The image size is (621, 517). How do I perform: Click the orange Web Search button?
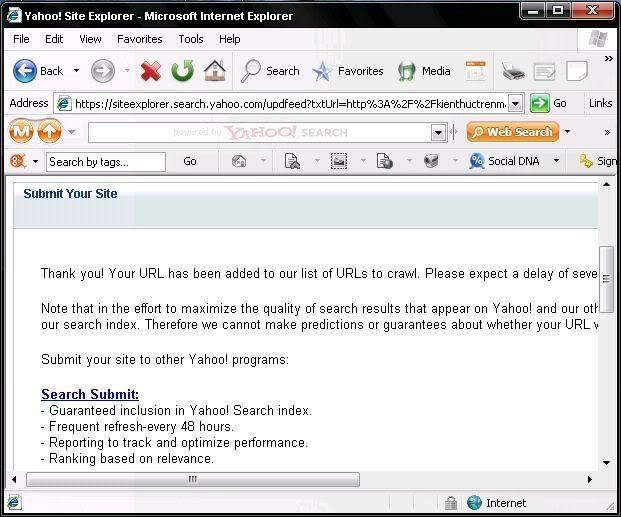pyautogui.click(x=511, y=132)
